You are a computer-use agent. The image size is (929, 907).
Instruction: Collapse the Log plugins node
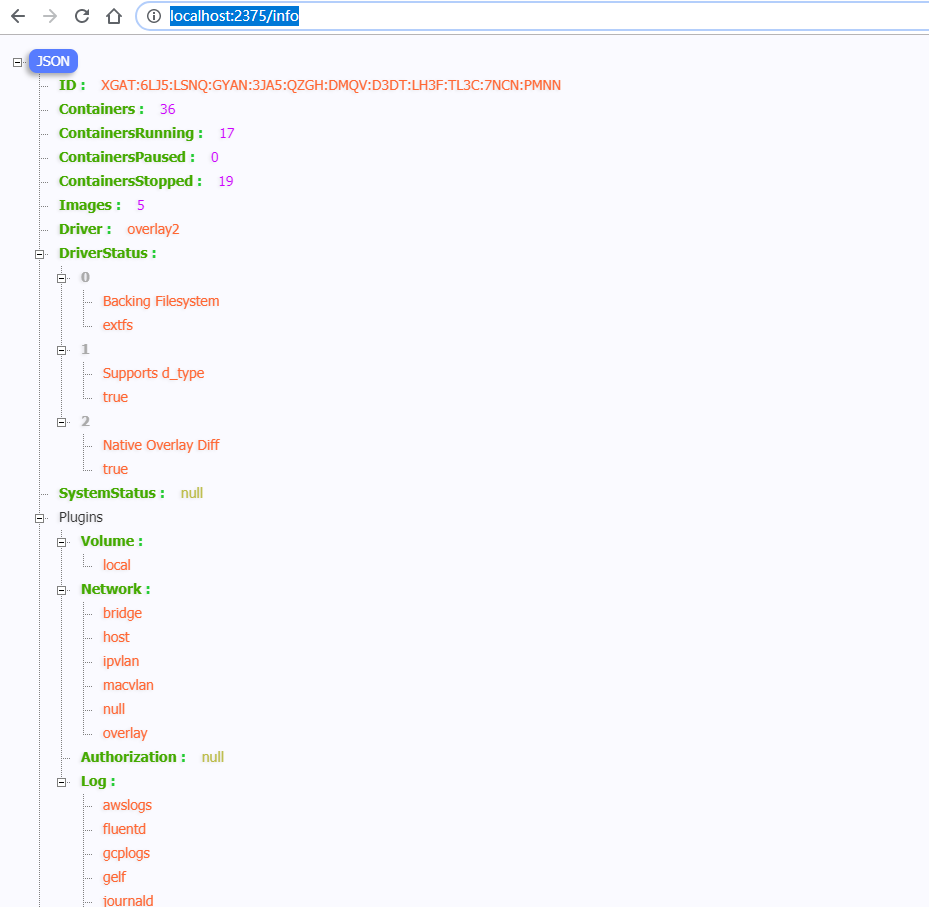point(62,781)
